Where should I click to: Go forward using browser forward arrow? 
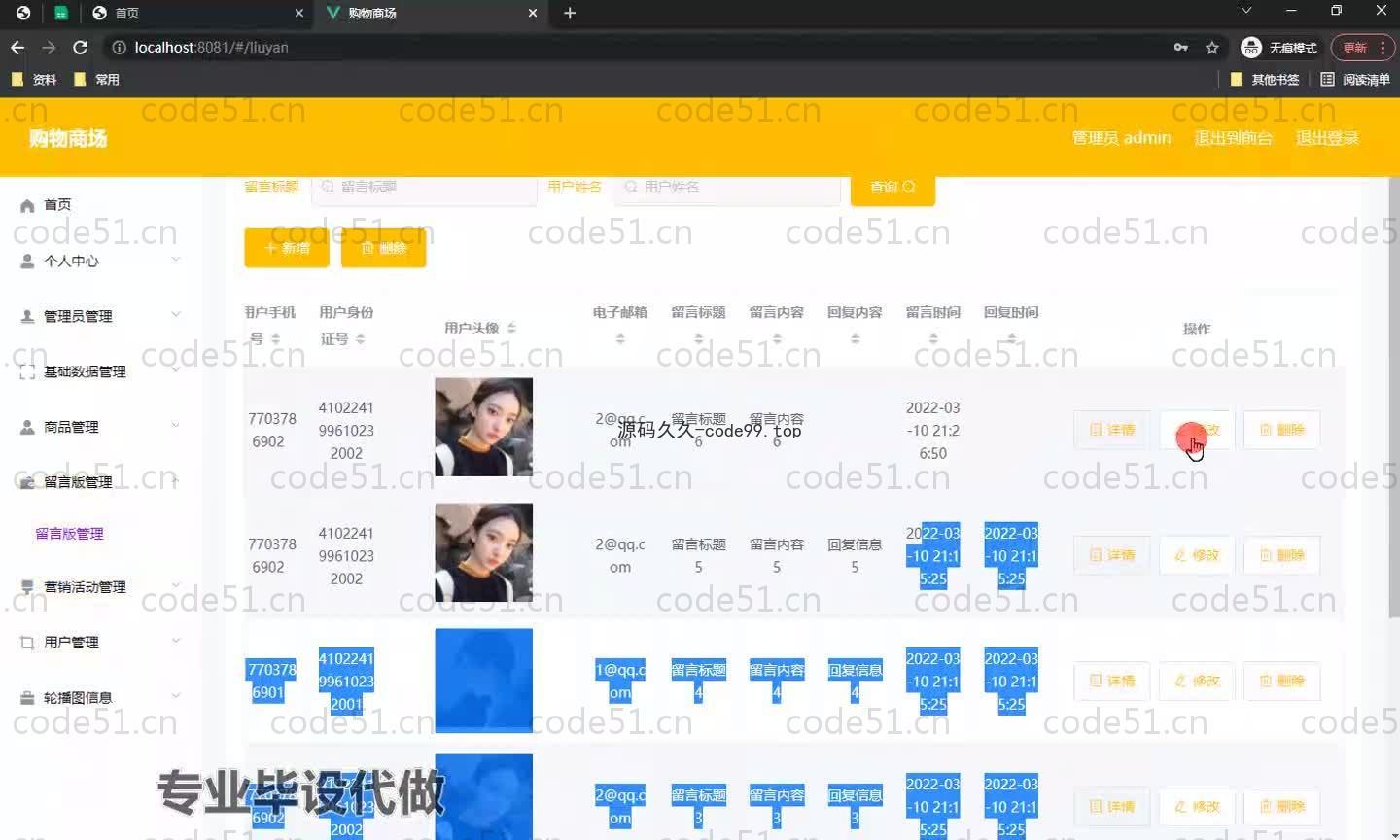tap(49, 47)
